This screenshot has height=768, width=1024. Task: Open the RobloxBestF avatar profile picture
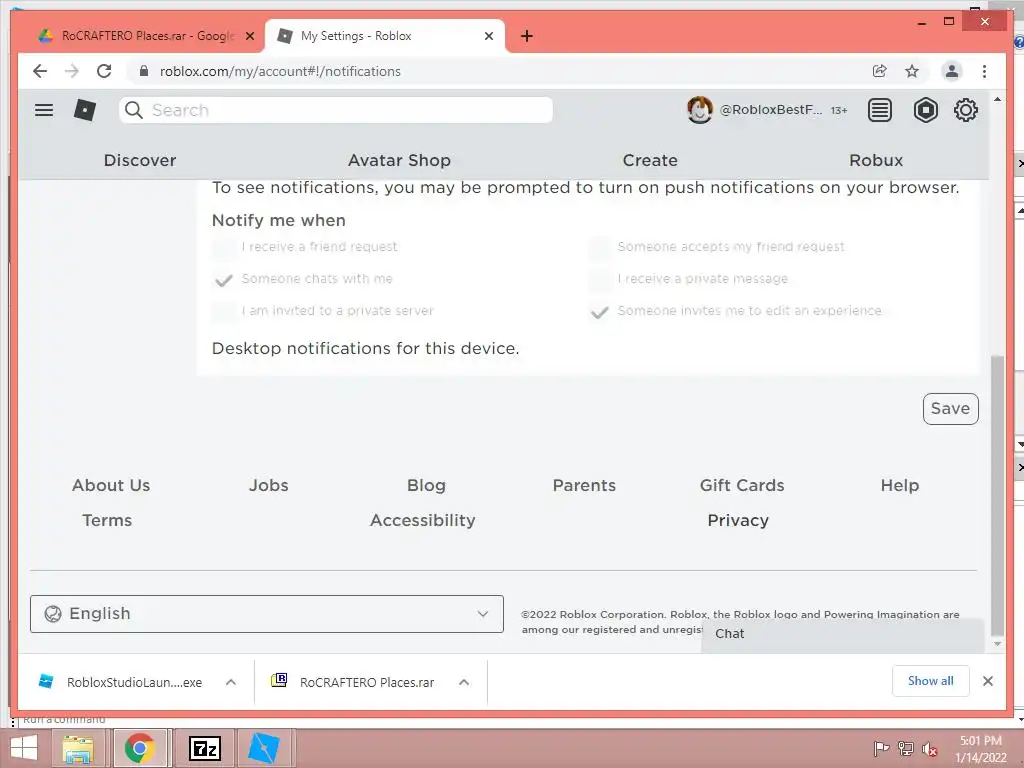pos(699,110)
